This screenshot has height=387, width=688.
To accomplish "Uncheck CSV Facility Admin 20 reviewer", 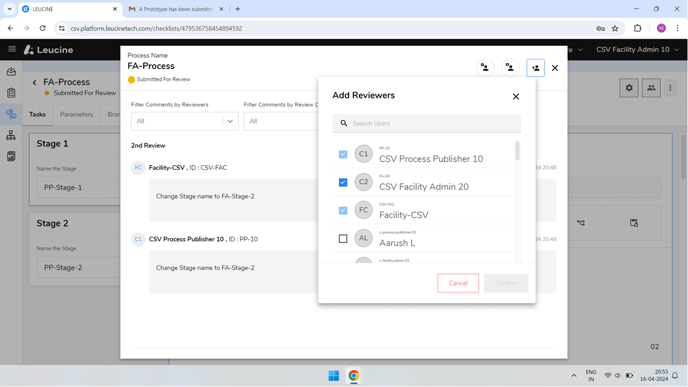I will pos(343,182).
